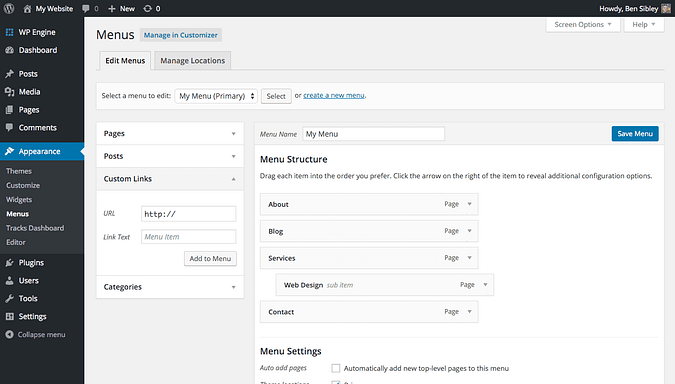This screenshot has width=675, height=384.
Task: Switch to the Edit Menus tab
Action: [125, 61]
